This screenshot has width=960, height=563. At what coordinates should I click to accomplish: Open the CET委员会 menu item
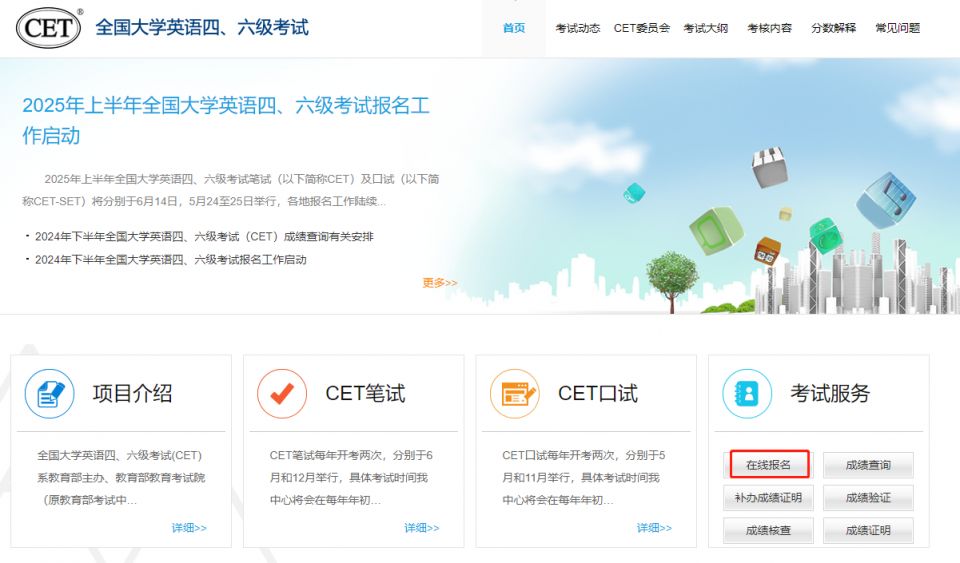tap(641, 28)
